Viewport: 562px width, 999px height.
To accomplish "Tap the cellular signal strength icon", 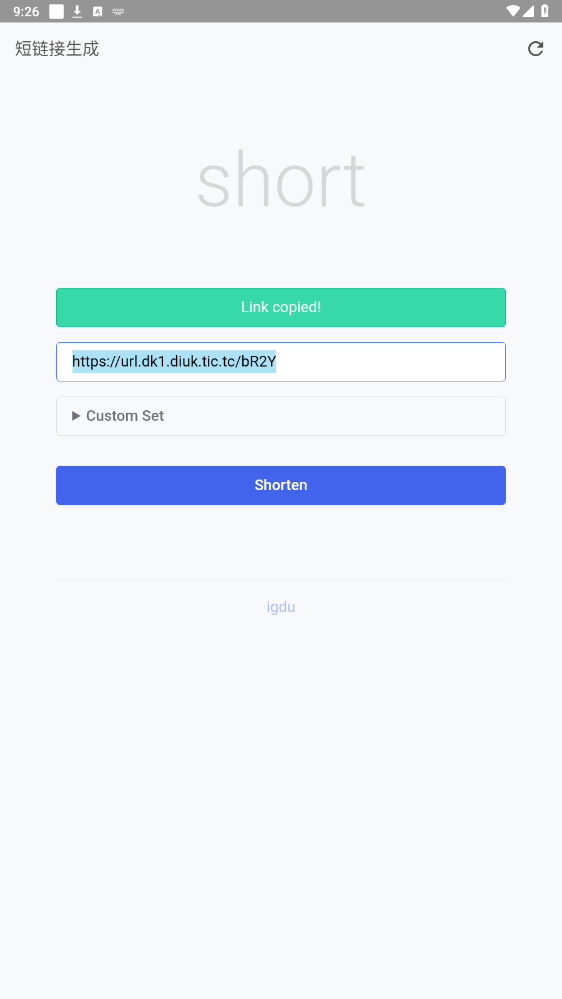I will (x=528, y=11).
